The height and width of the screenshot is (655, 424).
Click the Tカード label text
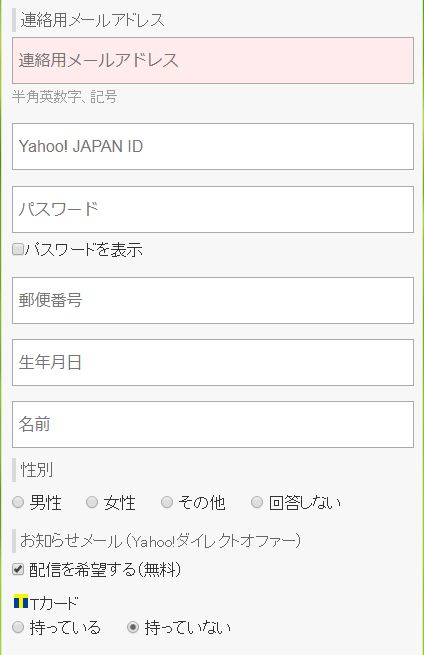pyautogui.click(x=54, y=603)
